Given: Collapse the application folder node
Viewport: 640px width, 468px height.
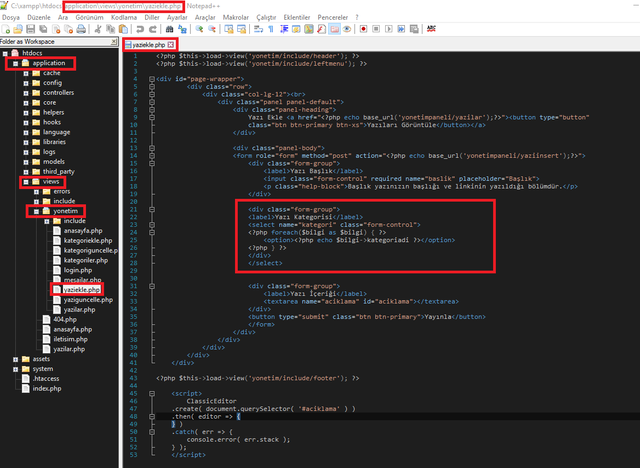Looking at the screenshot, I should (x=16, y=64).
